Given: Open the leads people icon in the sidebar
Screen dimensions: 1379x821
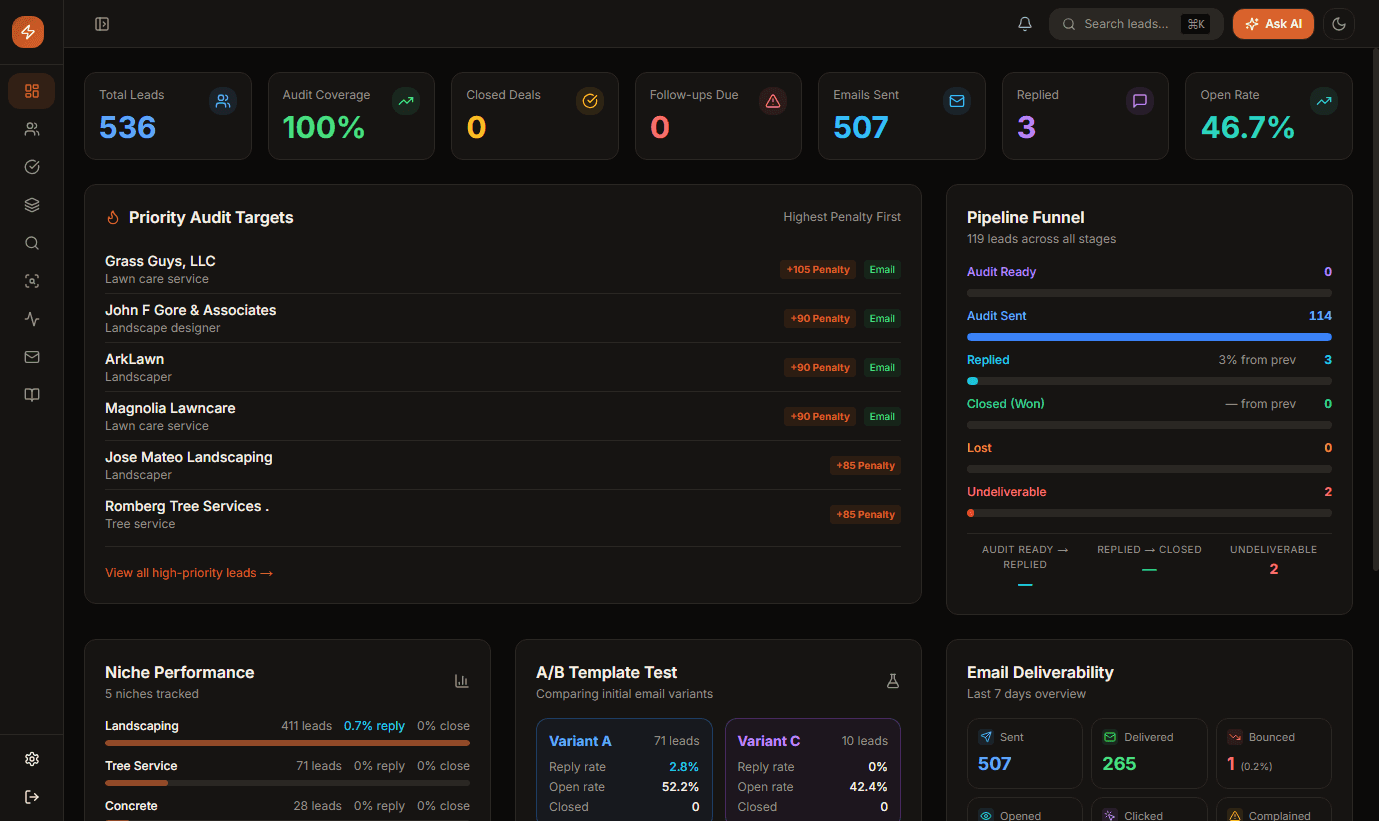Looking at the screenshot, I should point(32,129).
